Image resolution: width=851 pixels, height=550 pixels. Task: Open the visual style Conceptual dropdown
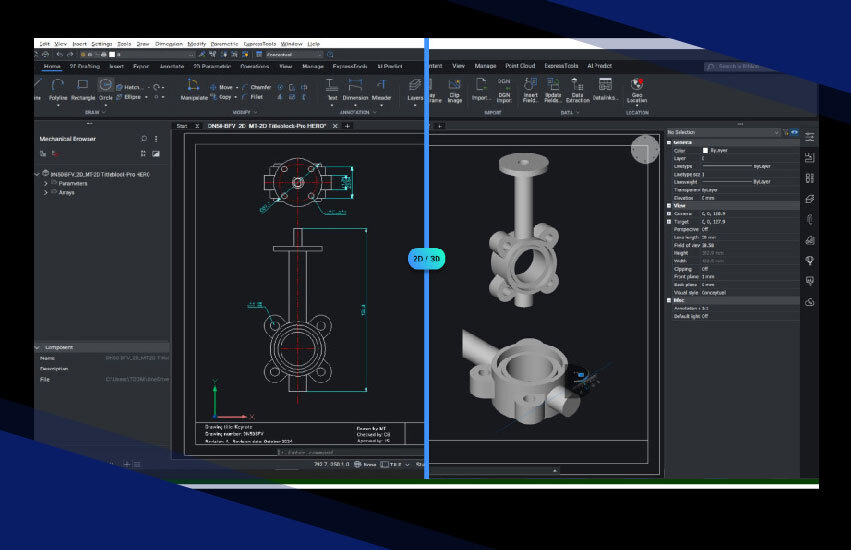click(293, 54)
